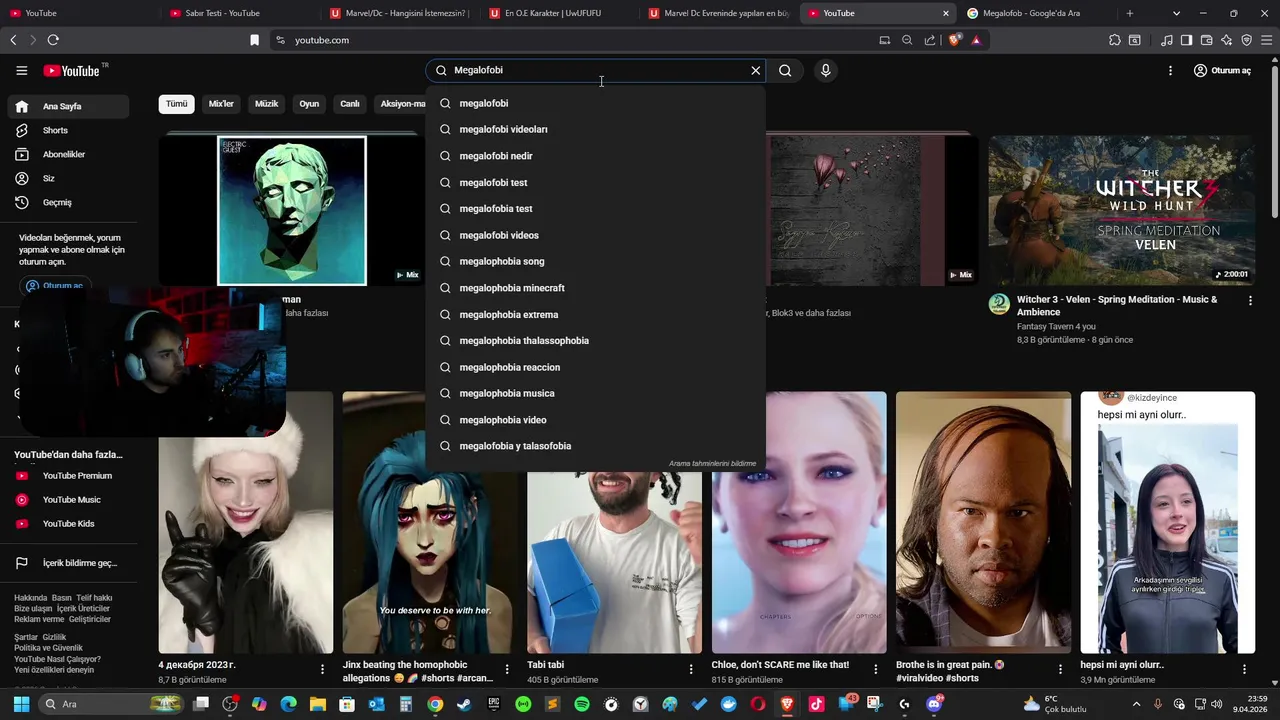Choose the megalophobia minecraft suggestion
Image resolution: width=1280 pixels, height=720 pixels.
point(596,288)
